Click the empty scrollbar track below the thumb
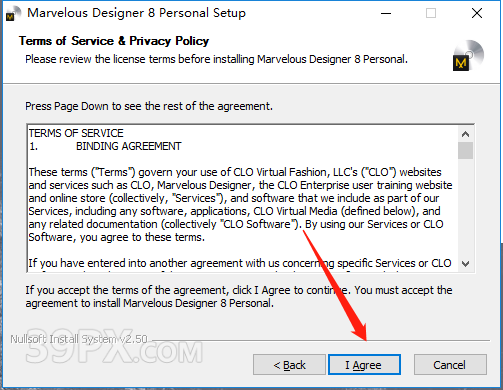The height and width of the screenshot is (390, 503). (x=465, y=208)
